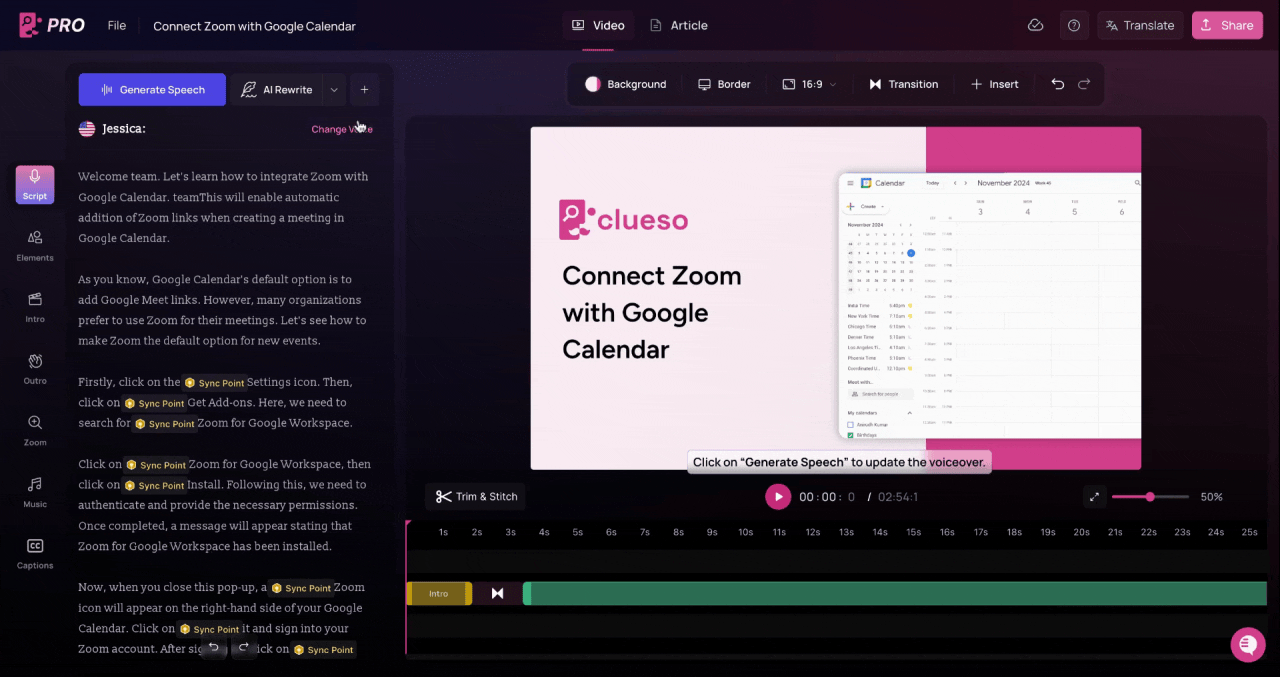Screen dimensions: 1280x677
Task: Open the chat support bubble
Action: pyautogui.click(x=1247, y=644)
